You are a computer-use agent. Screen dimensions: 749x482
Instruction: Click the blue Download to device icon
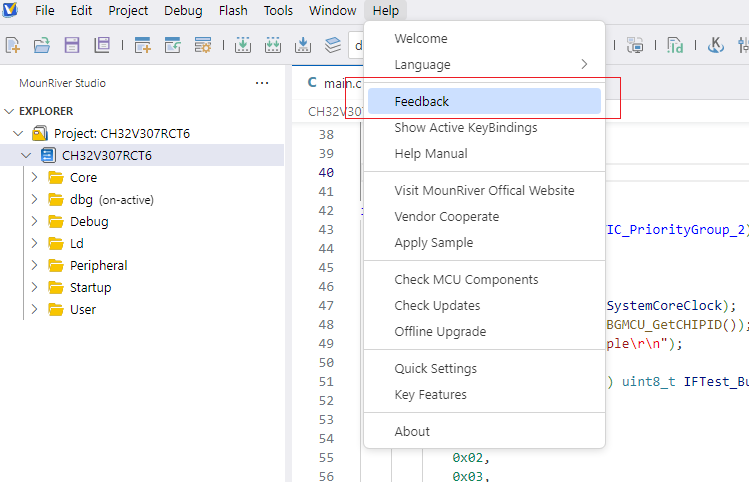click(303, 45)
